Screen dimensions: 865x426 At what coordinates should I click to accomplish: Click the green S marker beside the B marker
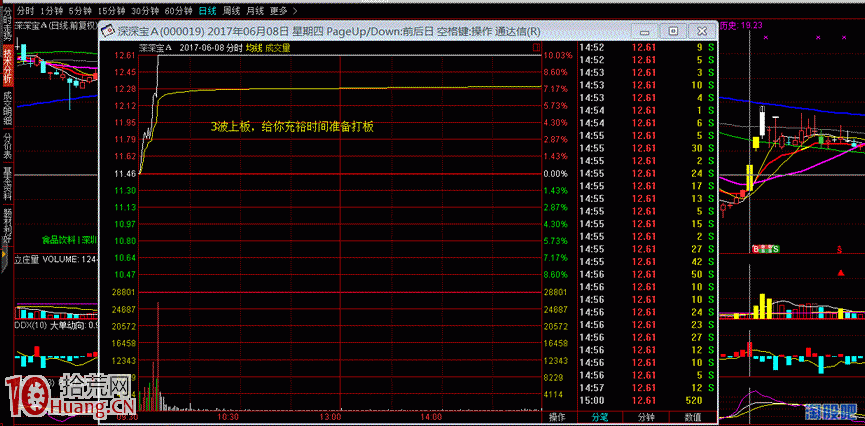[x=775, y=249]
